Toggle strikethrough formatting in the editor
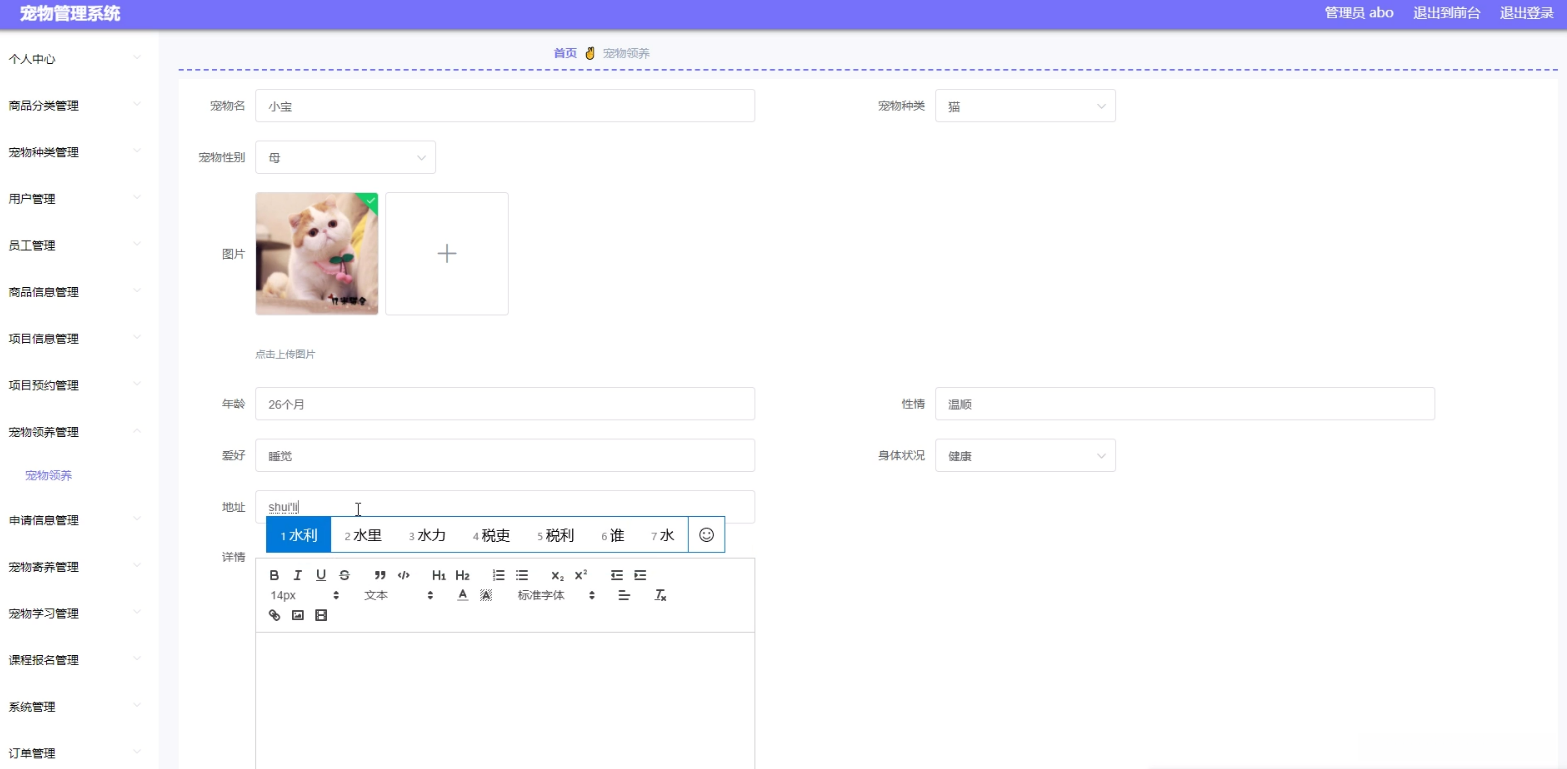Viewport: 1567px width, 769px height. click(344, 575)
